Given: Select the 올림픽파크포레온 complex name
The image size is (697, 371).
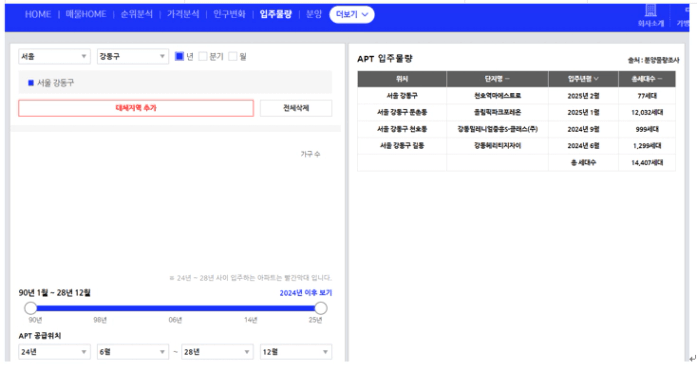Looking at the screenshot, I should [497, 112].
